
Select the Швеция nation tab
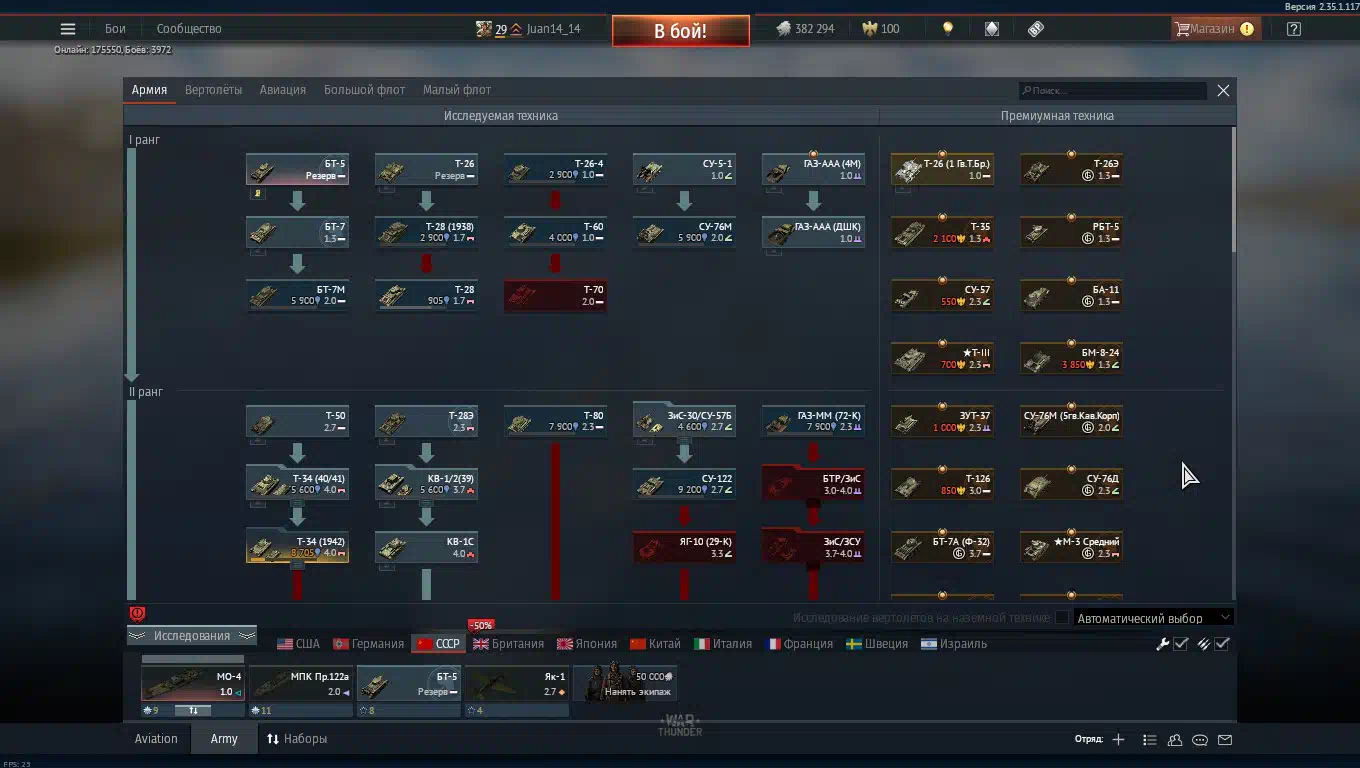[877, 644]
